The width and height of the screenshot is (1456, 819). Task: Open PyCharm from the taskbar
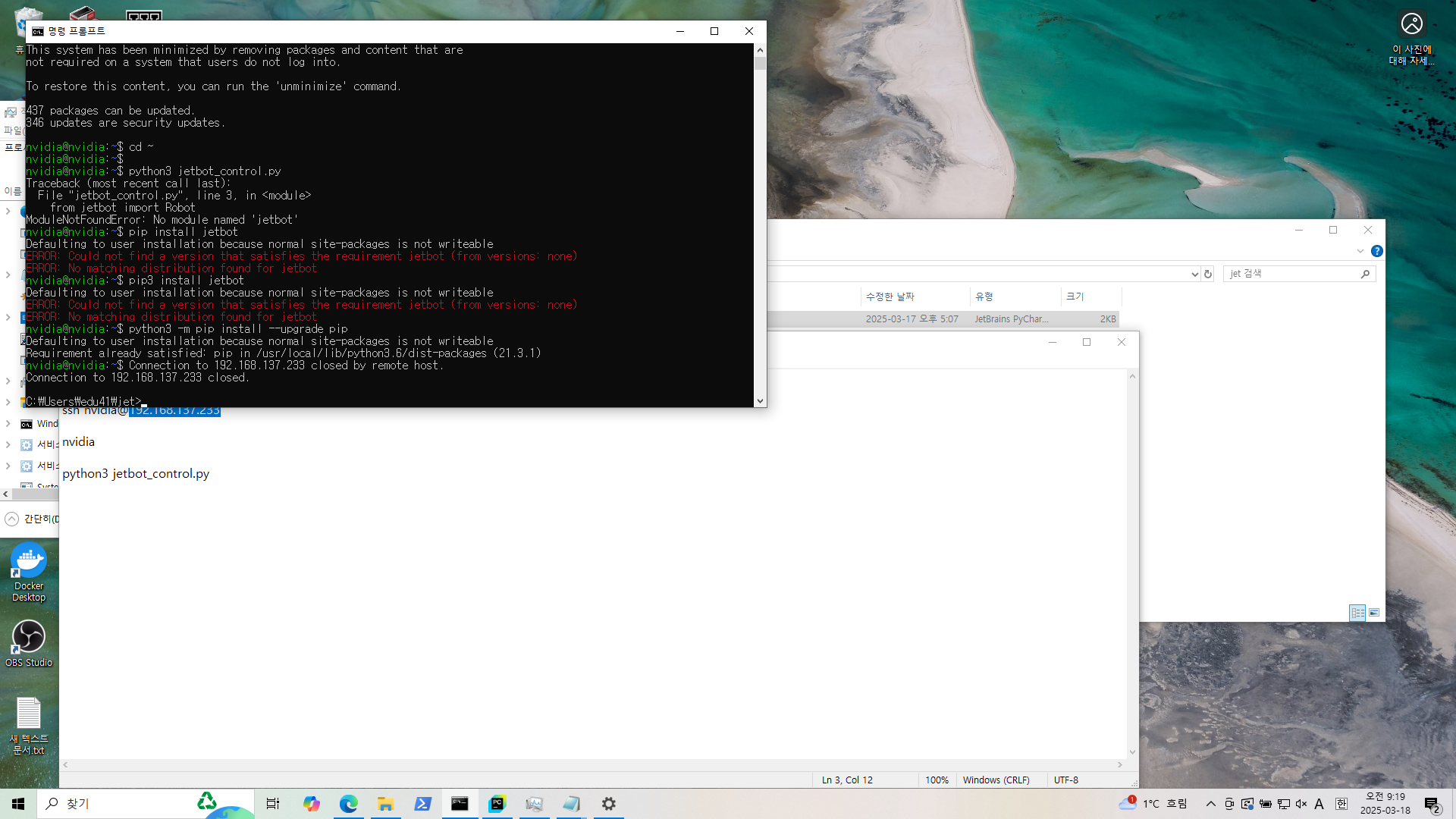[497, 804]
